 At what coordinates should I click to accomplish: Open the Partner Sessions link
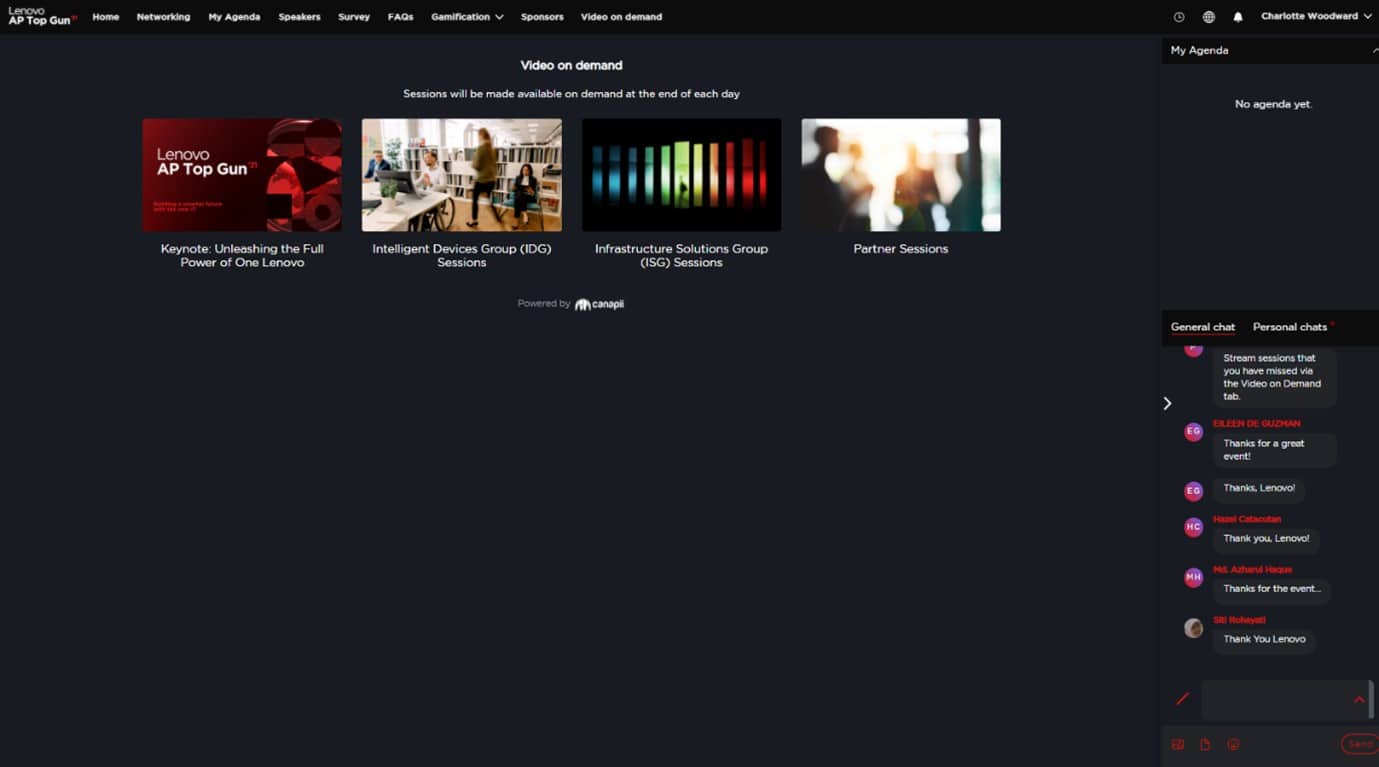click(x=901, y=249)
